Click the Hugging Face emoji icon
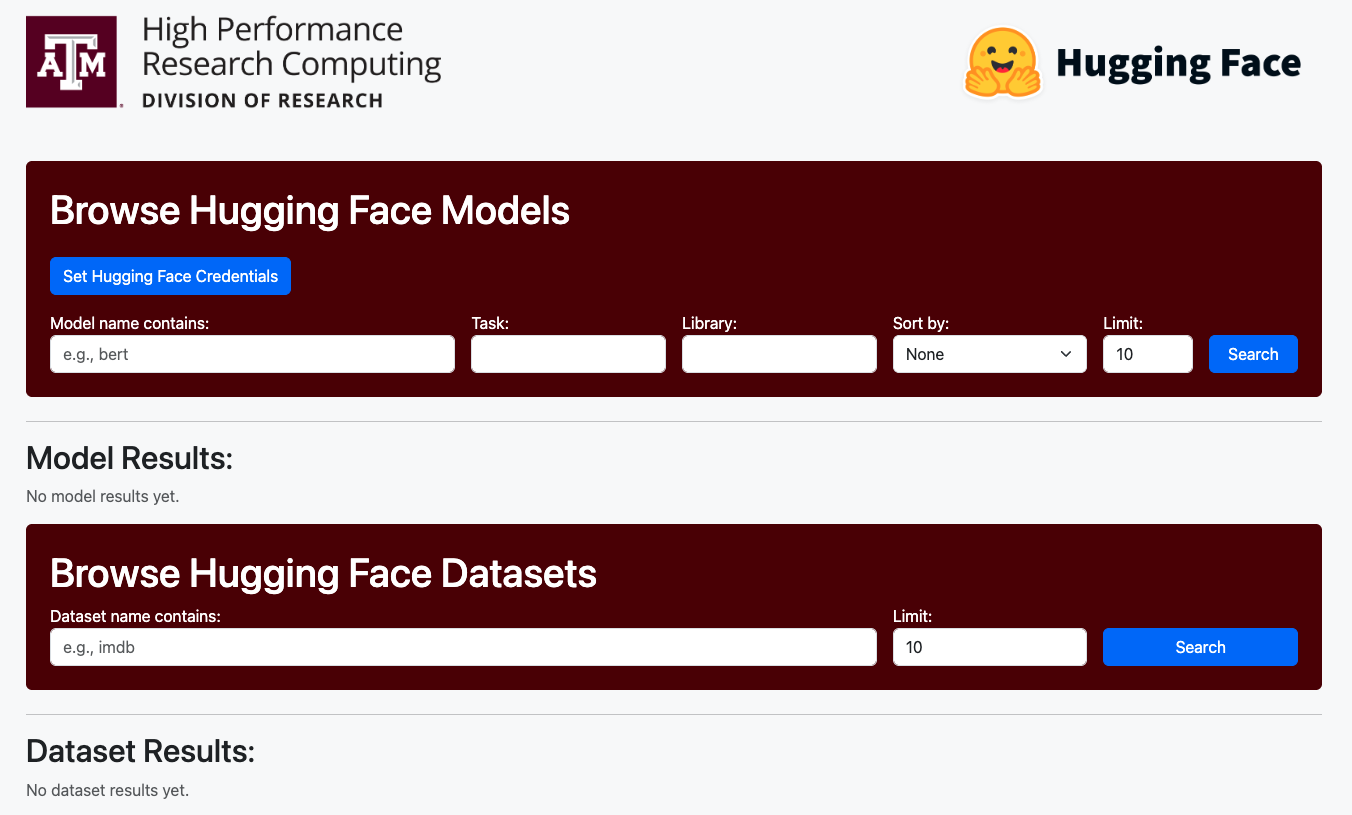 click(x=1003, y=62)
